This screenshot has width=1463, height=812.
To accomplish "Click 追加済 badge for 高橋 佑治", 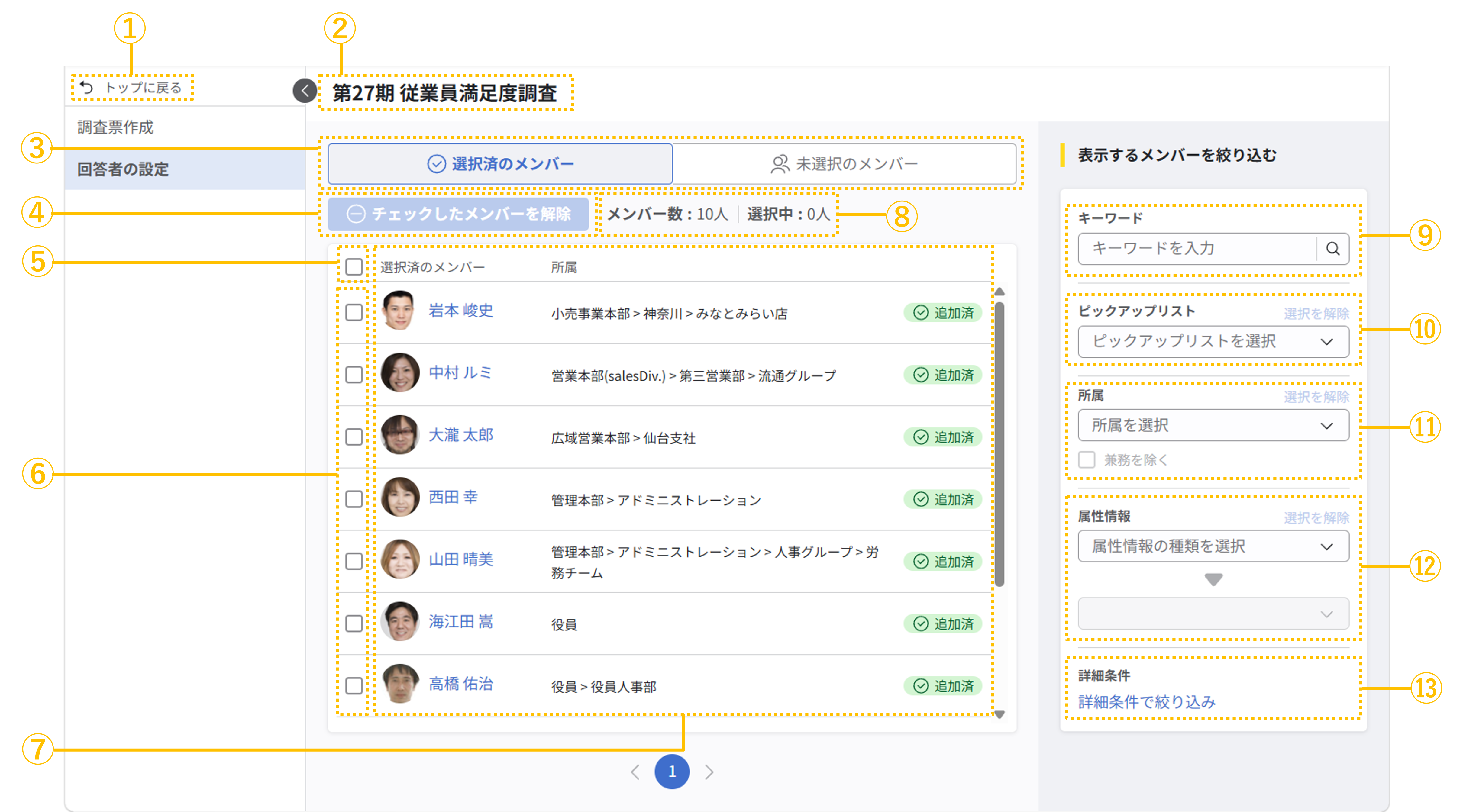I will coord(943,686).
